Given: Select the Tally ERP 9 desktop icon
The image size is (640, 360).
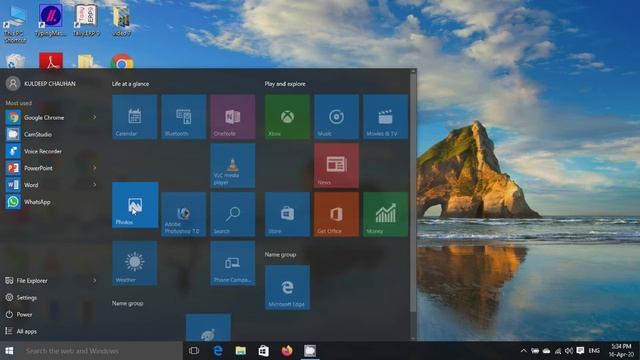Looking at the screenshot, I should point(86,20).
